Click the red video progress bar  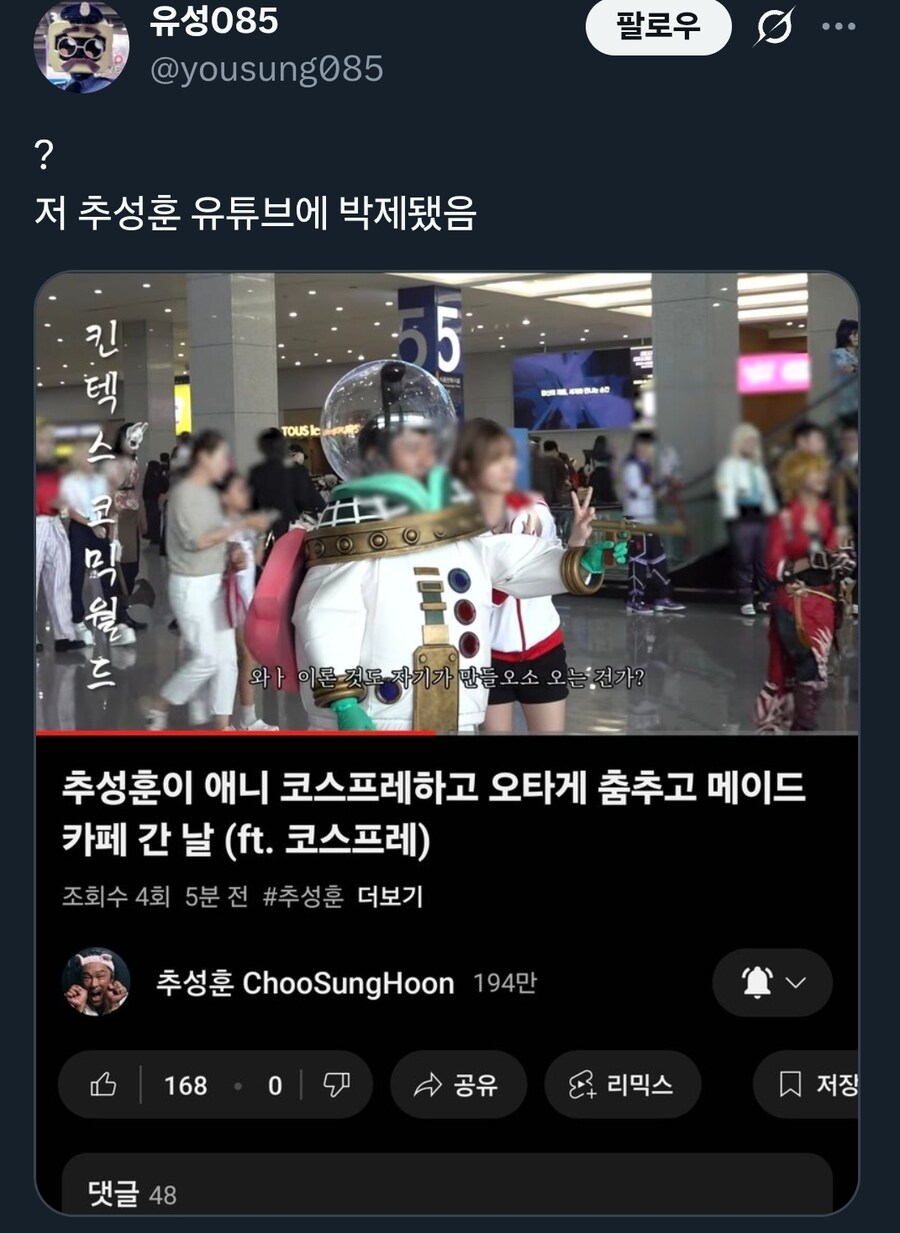tap(236, 733)
